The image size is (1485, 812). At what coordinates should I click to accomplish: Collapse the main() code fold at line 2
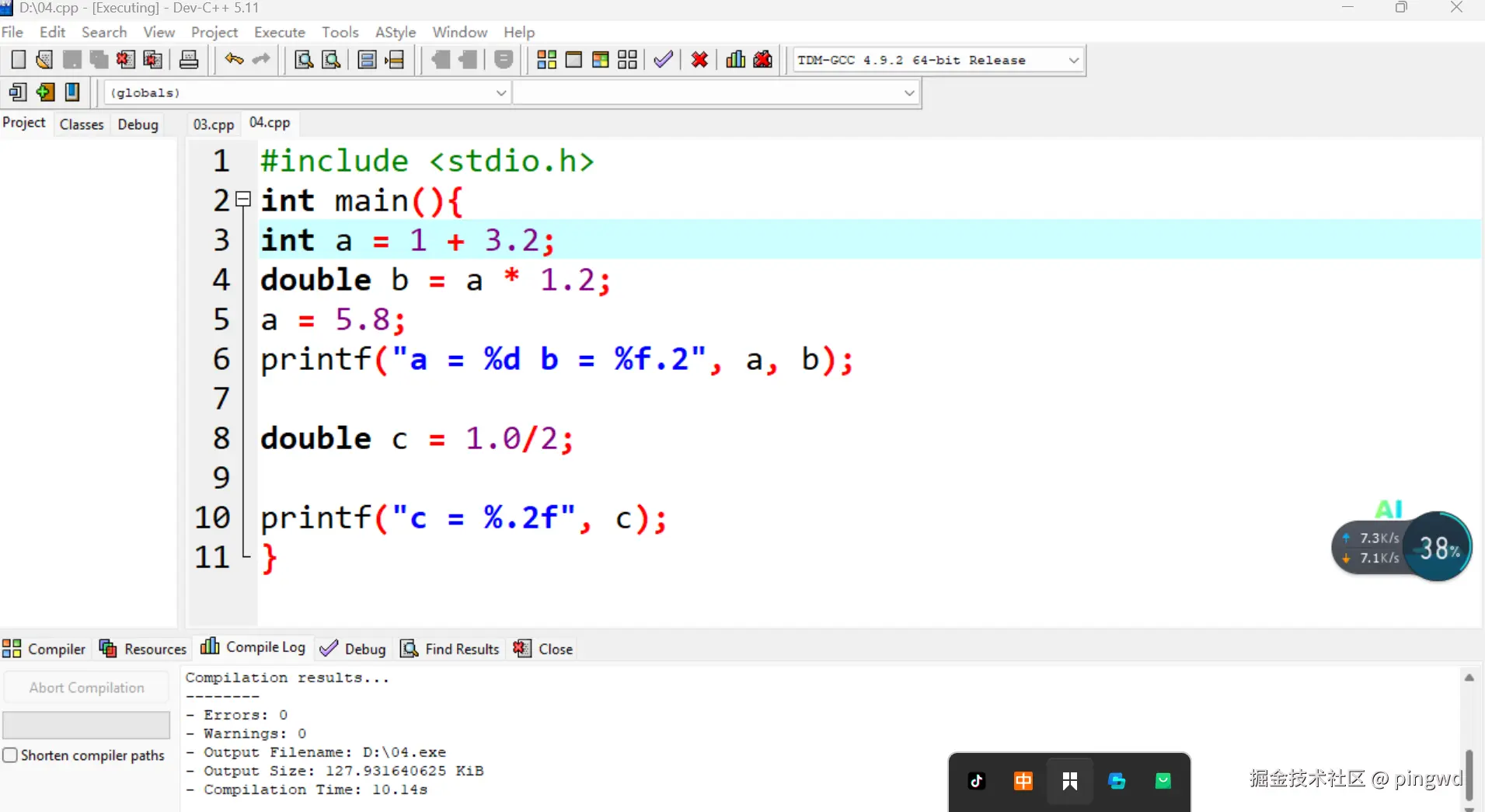243,200
